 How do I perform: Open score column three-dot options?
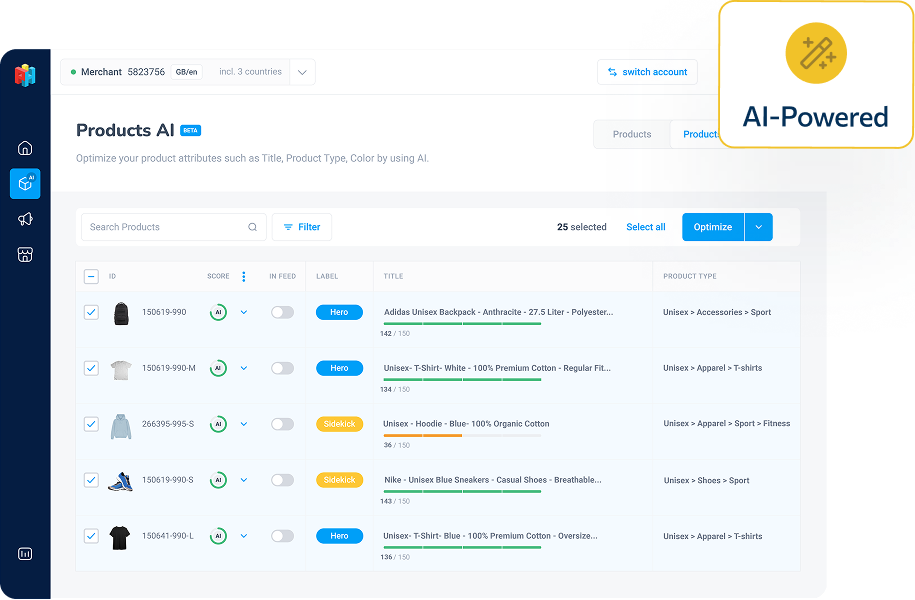coord(244,277)
